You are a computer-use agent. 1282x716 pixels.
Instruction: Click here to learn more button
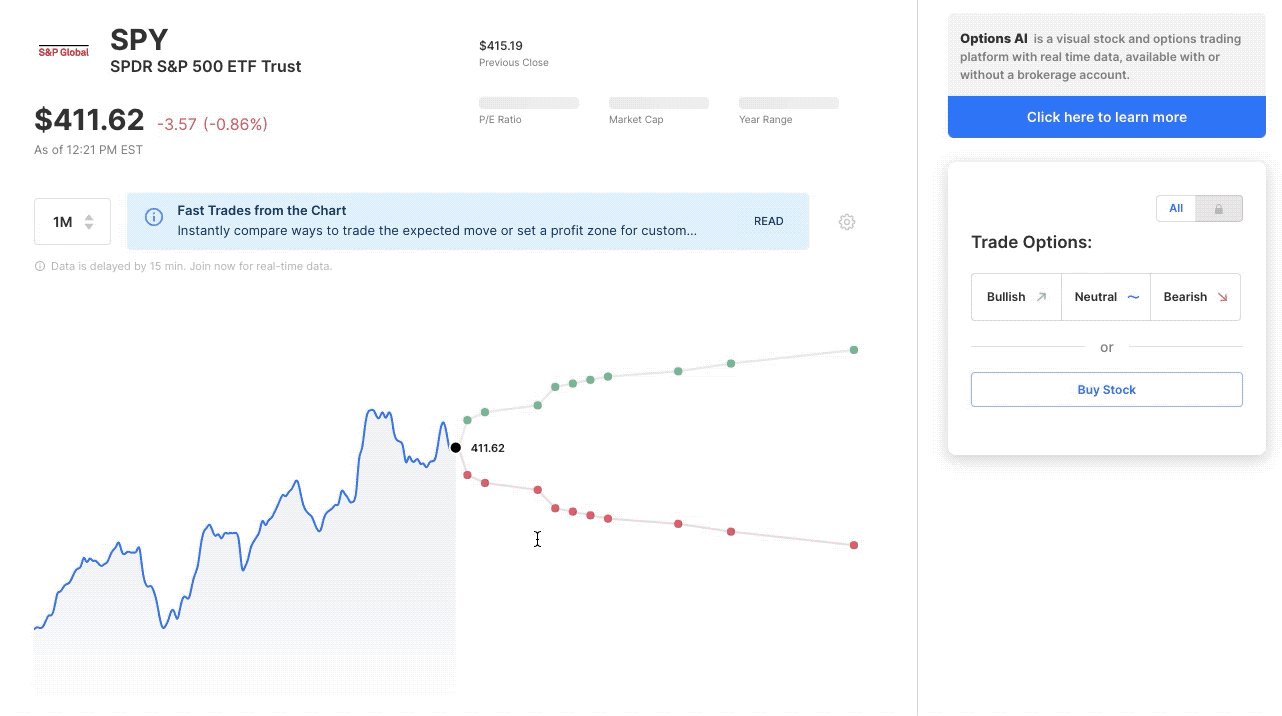[1107, 117]
